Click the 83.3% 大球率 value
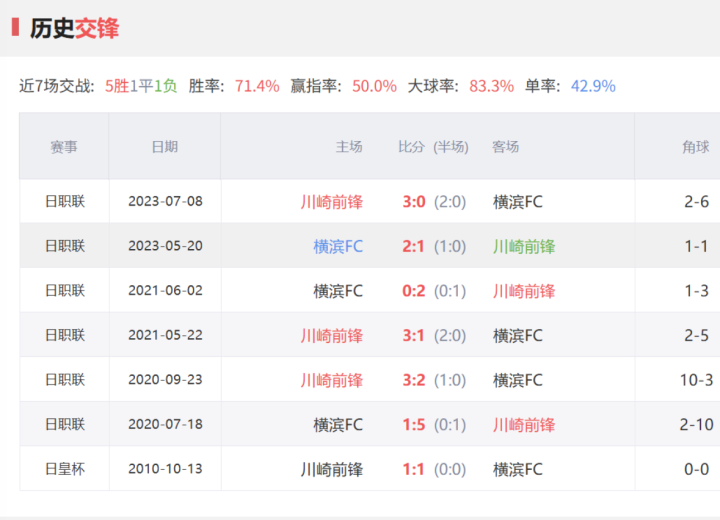Viewport: 720px width, 520px height. (x=491, y=86)
